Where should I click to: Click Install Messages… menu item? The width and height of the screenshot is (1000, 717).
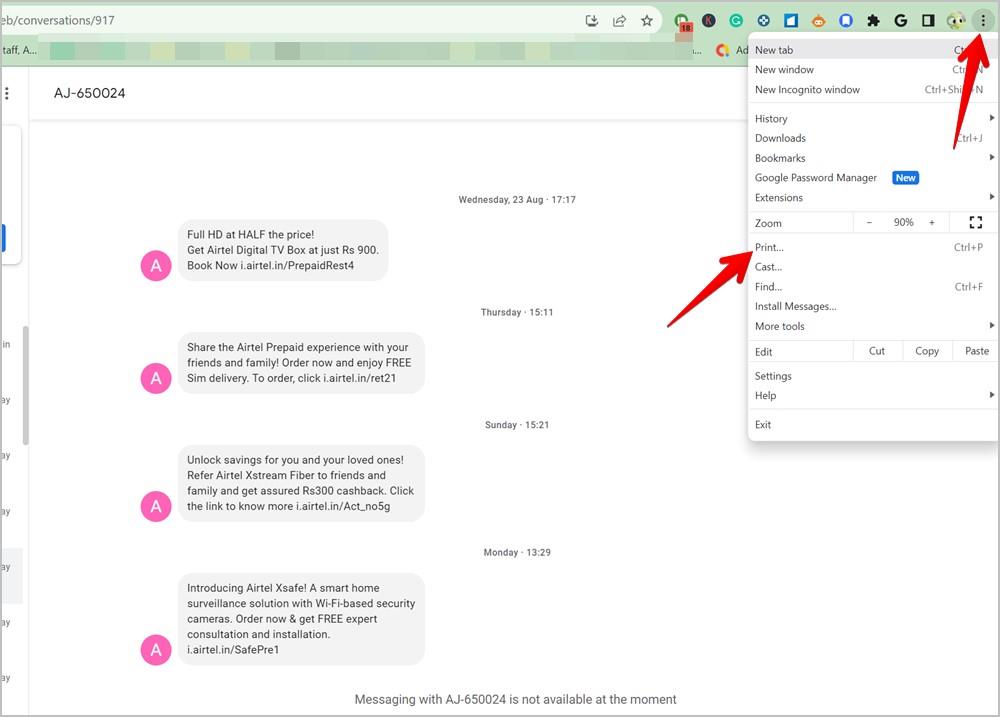[873, 306]
